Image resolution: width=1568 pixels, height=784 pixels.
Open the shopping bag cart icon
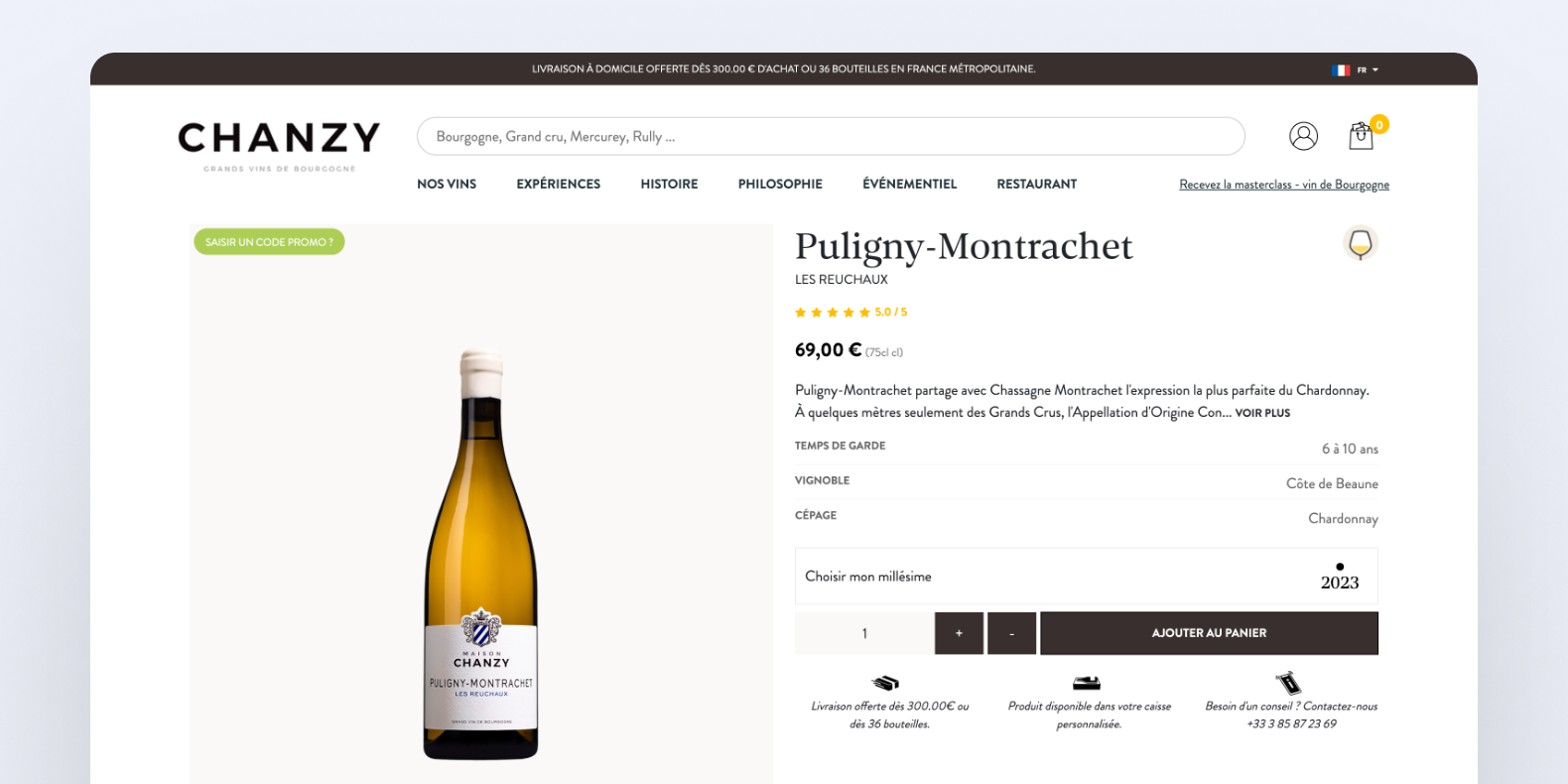pos(1362,136)
